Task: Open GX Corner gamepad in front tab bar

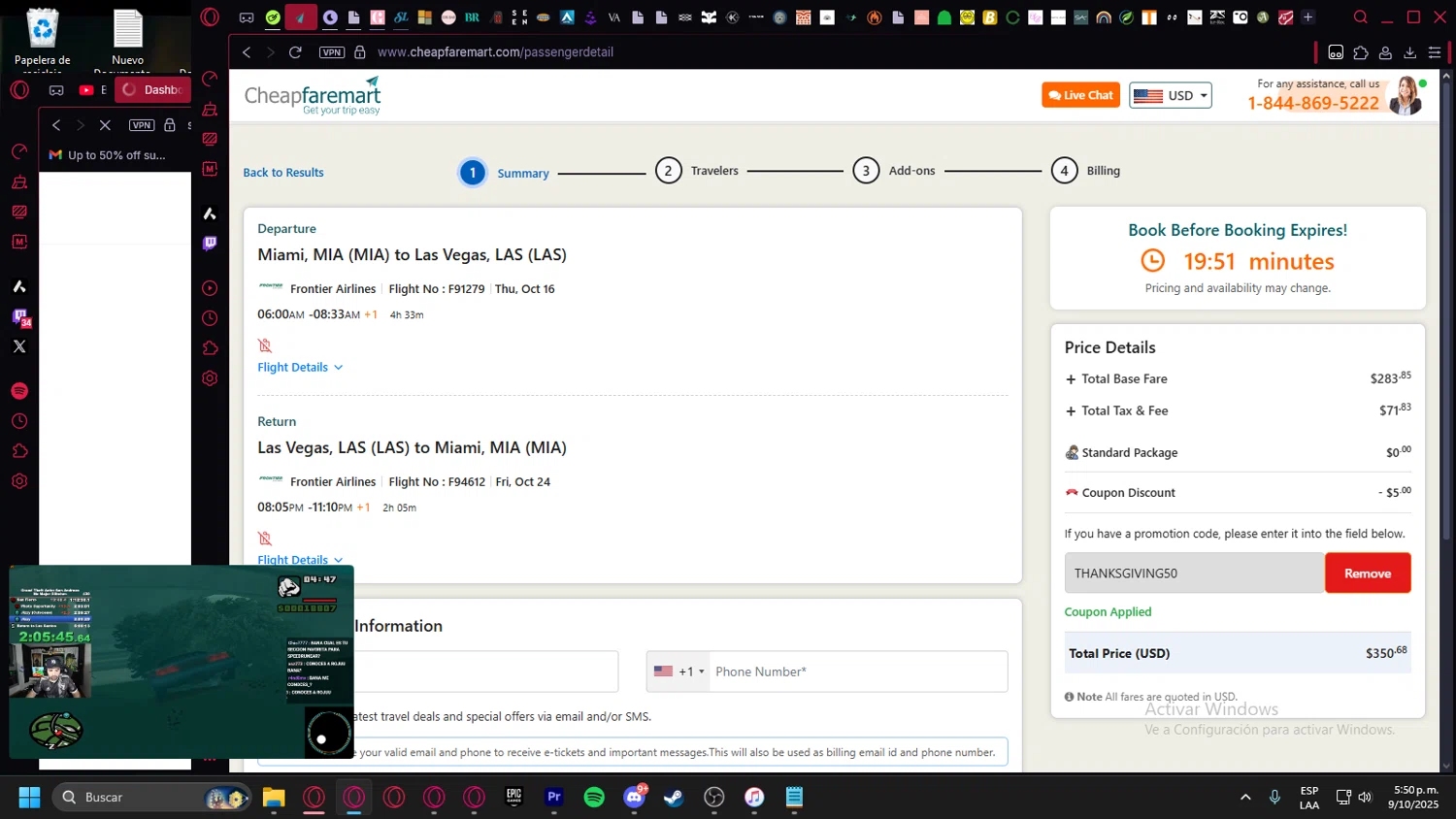Action: 247,17
